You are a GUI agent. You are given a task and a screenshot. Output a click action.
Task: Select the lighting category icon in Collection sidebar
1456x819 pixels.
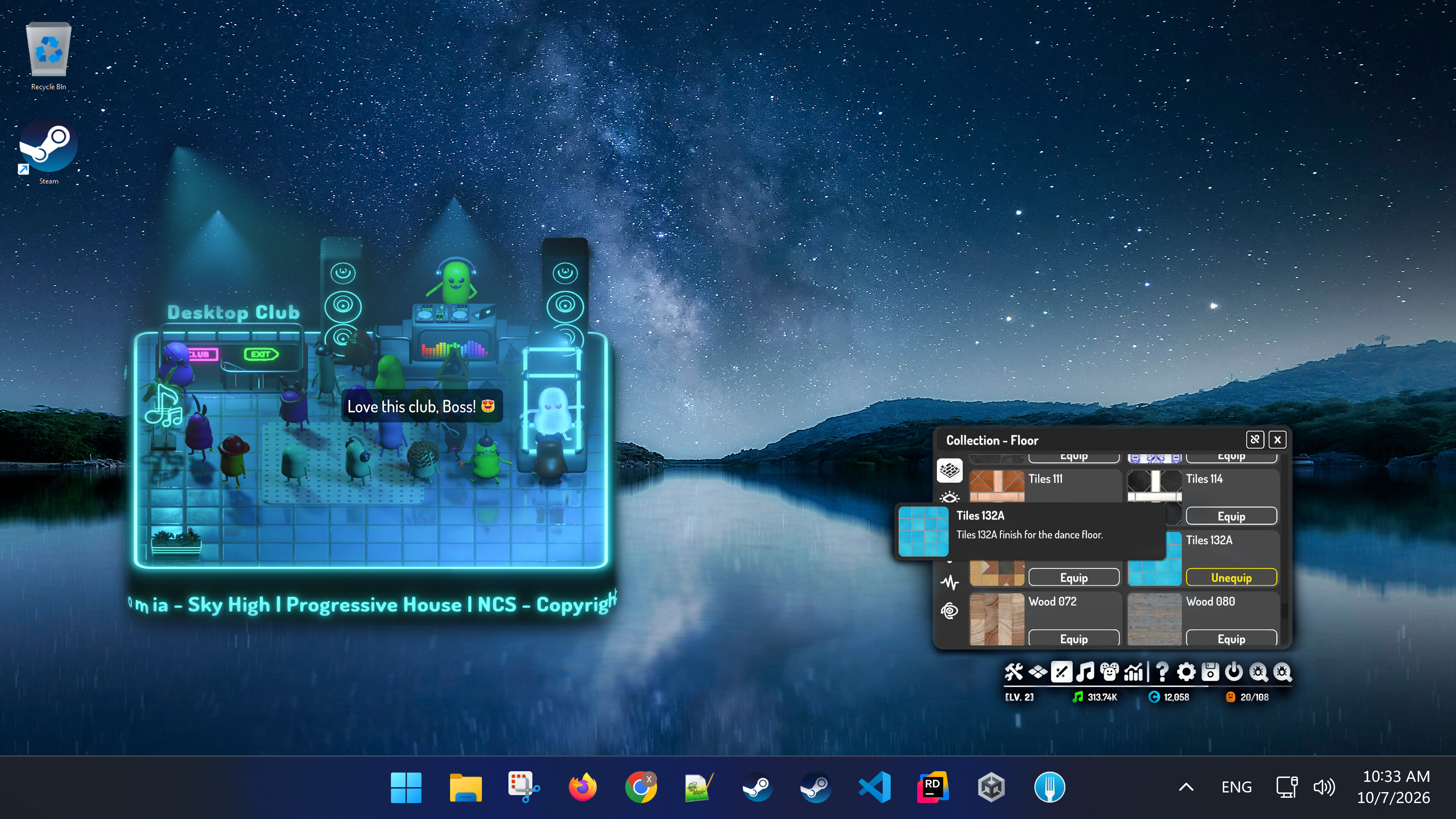tap(949, 497)
